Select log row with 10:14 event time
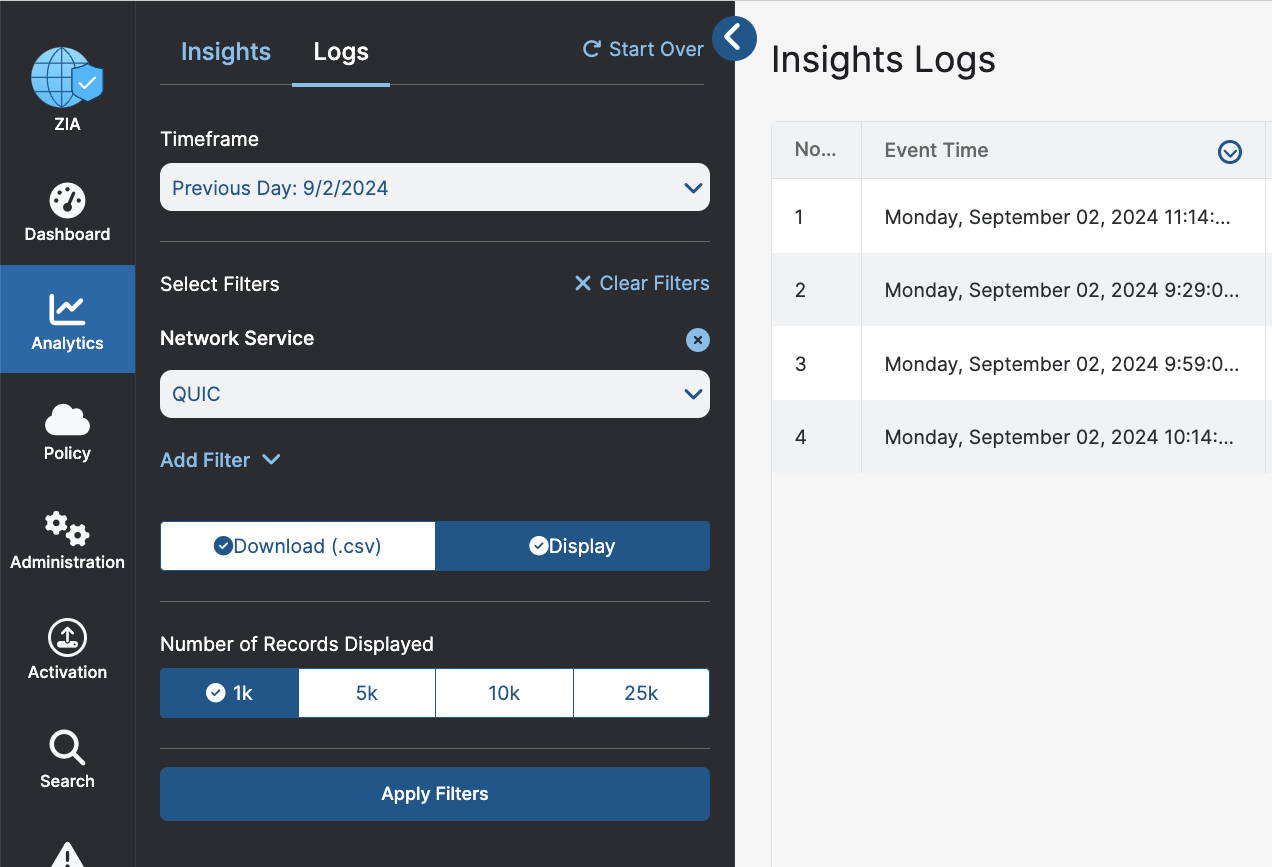Viewport: 1272px width, 867px height. [x=1021, y=437]
